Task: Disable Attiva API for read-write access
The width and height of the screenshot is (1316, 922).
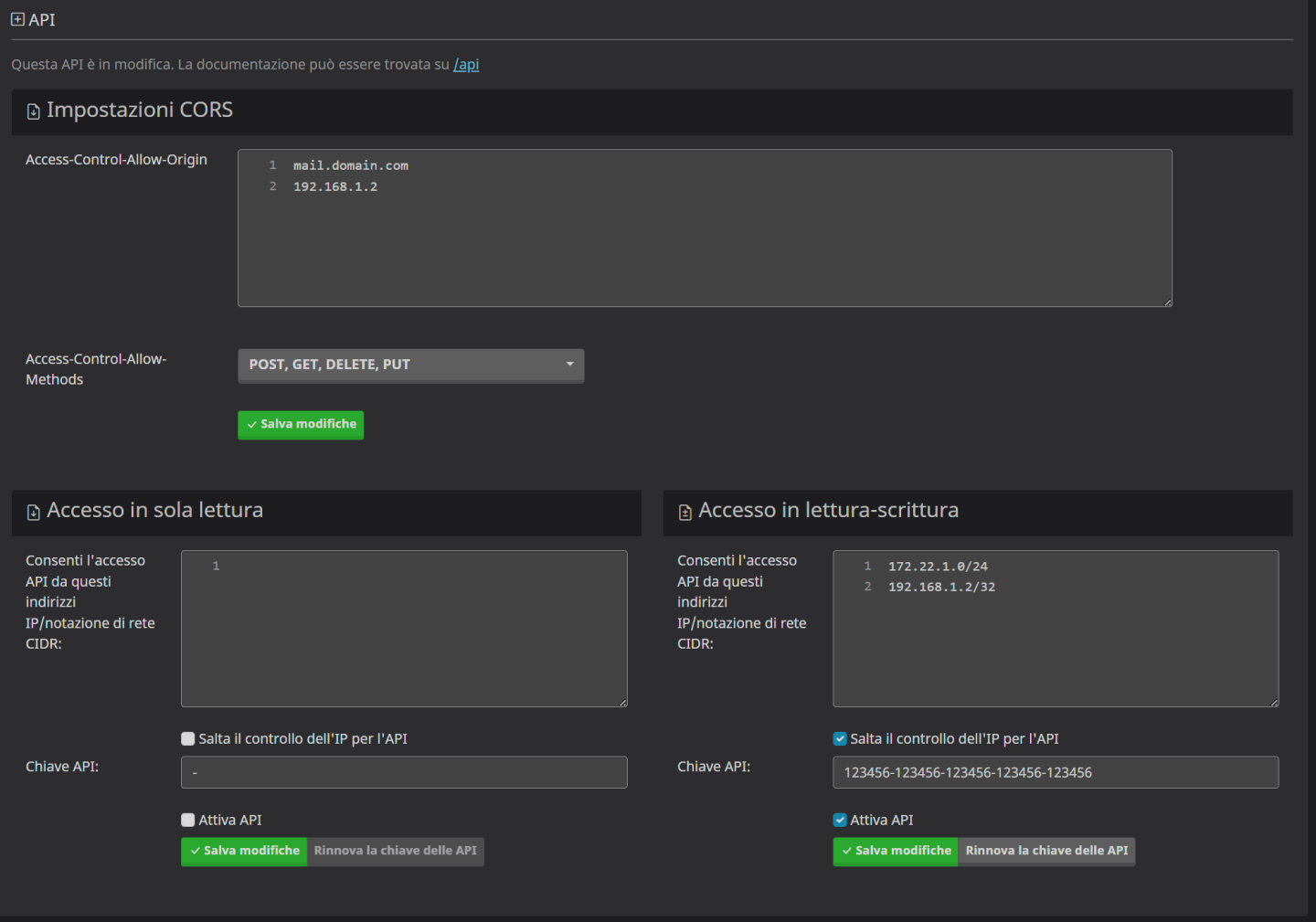Action: click(840, 821)
